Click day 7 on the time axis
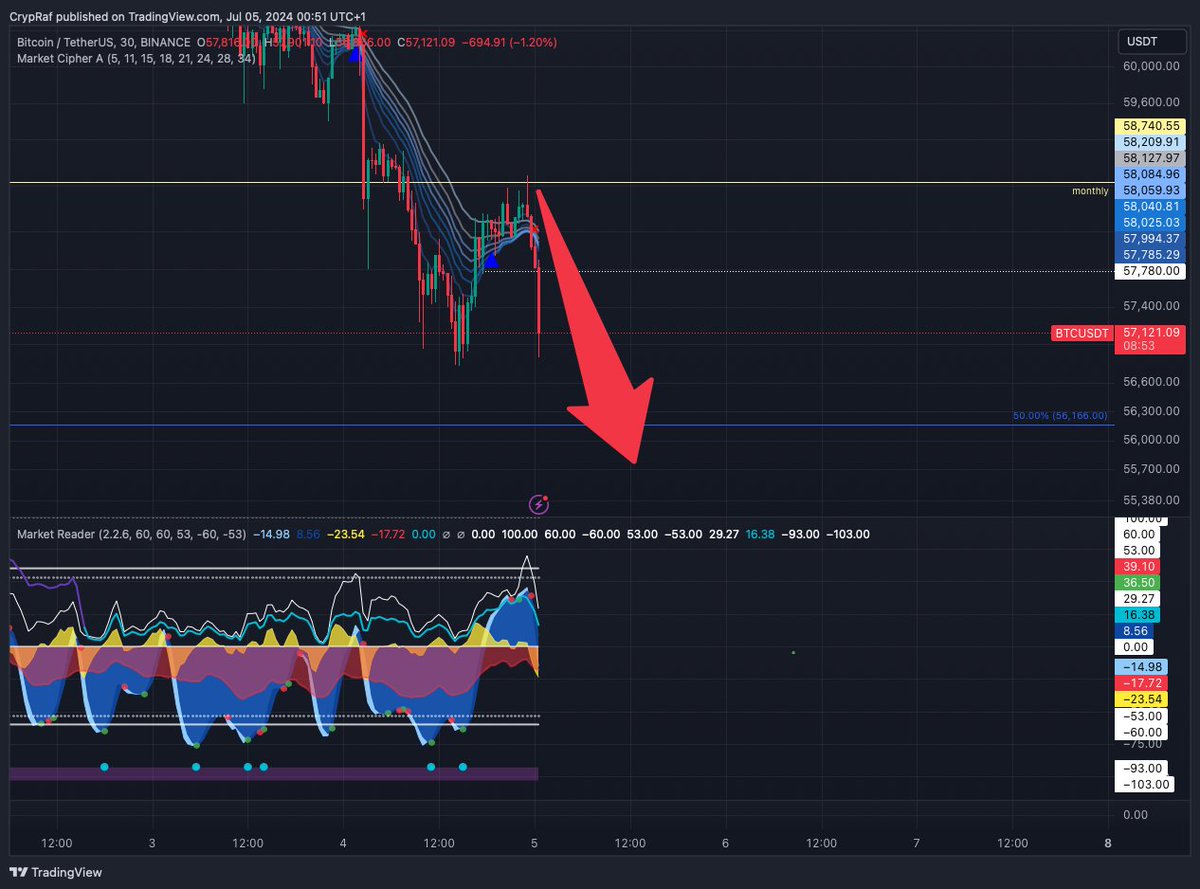Image resolution: width=1200 pixels, height=889 pixels. click(917, 843)
